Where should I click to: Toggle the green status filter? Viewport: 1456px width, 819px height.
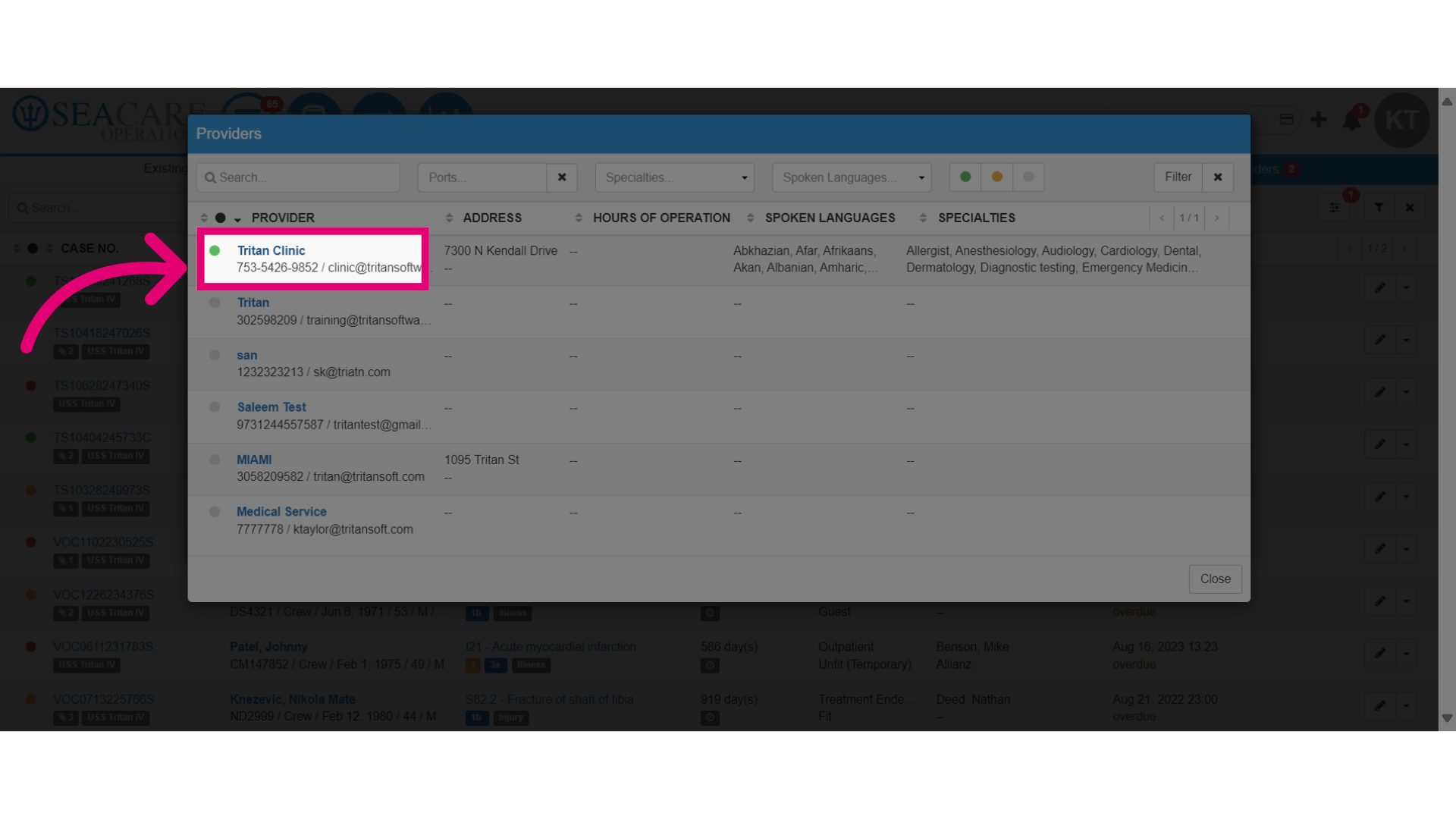click(x=965, y=177)
